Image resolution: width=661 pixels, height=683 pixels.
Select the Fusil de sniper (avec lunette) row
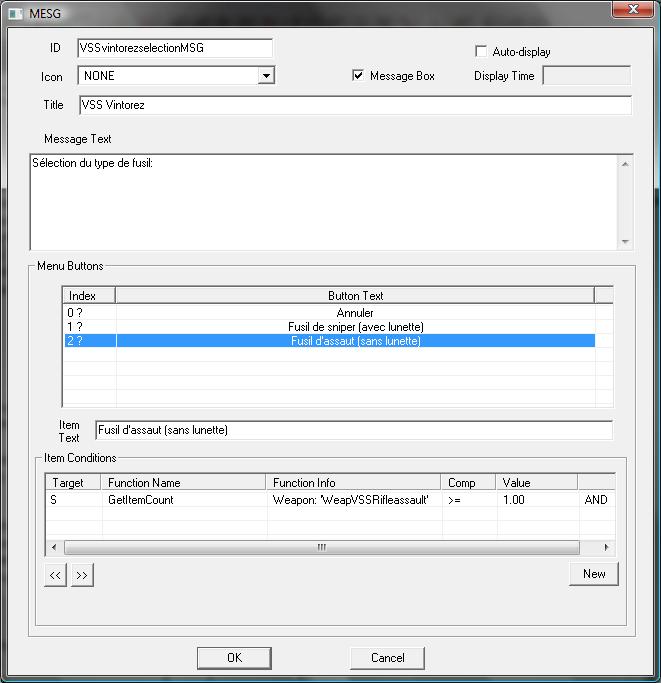coord(329,327)
